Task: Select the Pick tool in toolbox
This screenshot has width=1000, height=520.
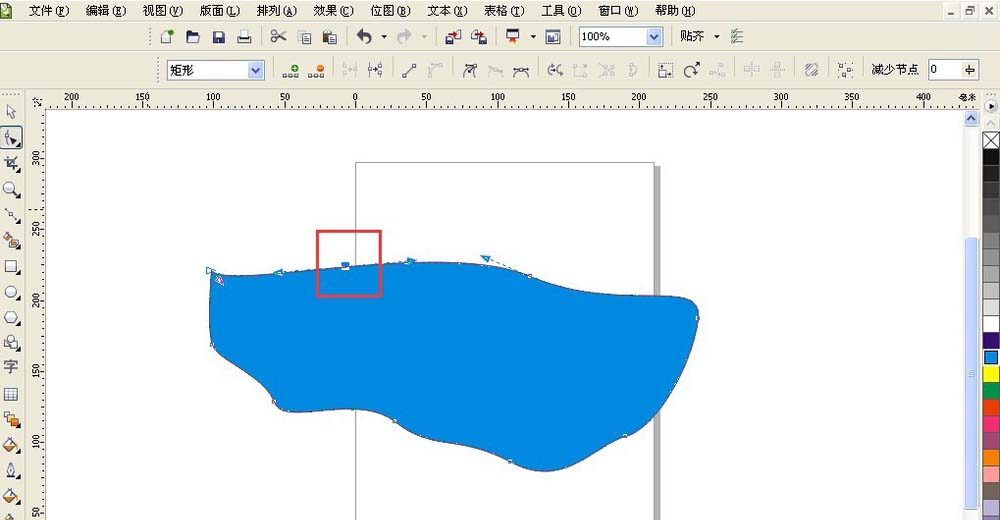Action: pos(11,112)
